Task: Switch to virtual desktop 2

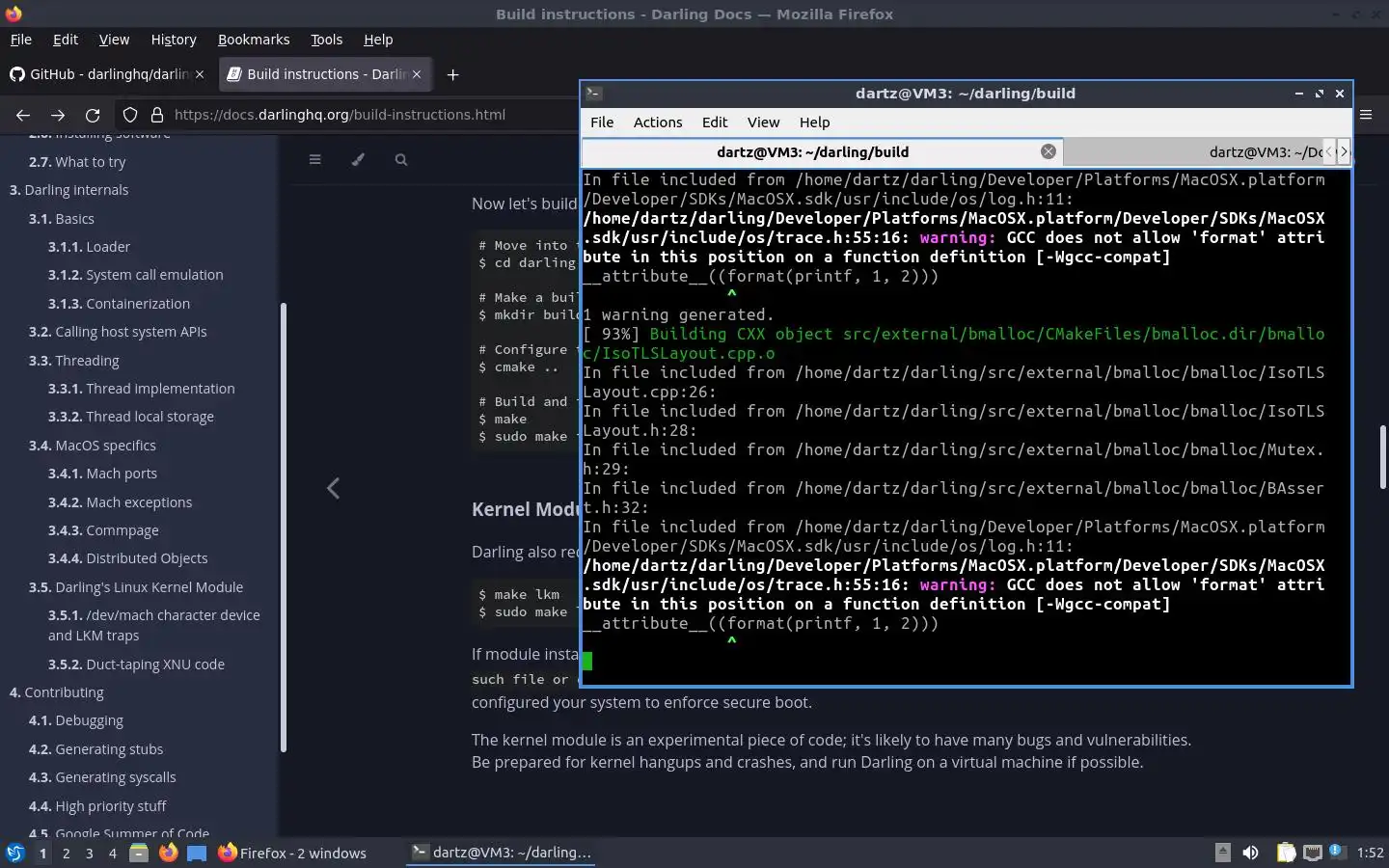Action: click(x=66, y=853)
